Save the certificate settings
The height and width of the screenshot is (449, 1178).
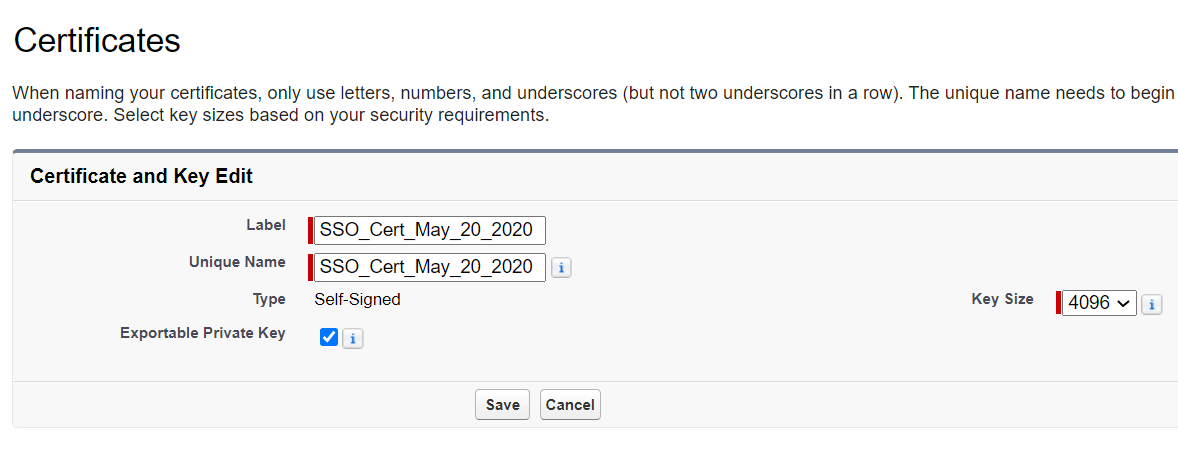tap(503, 405)
